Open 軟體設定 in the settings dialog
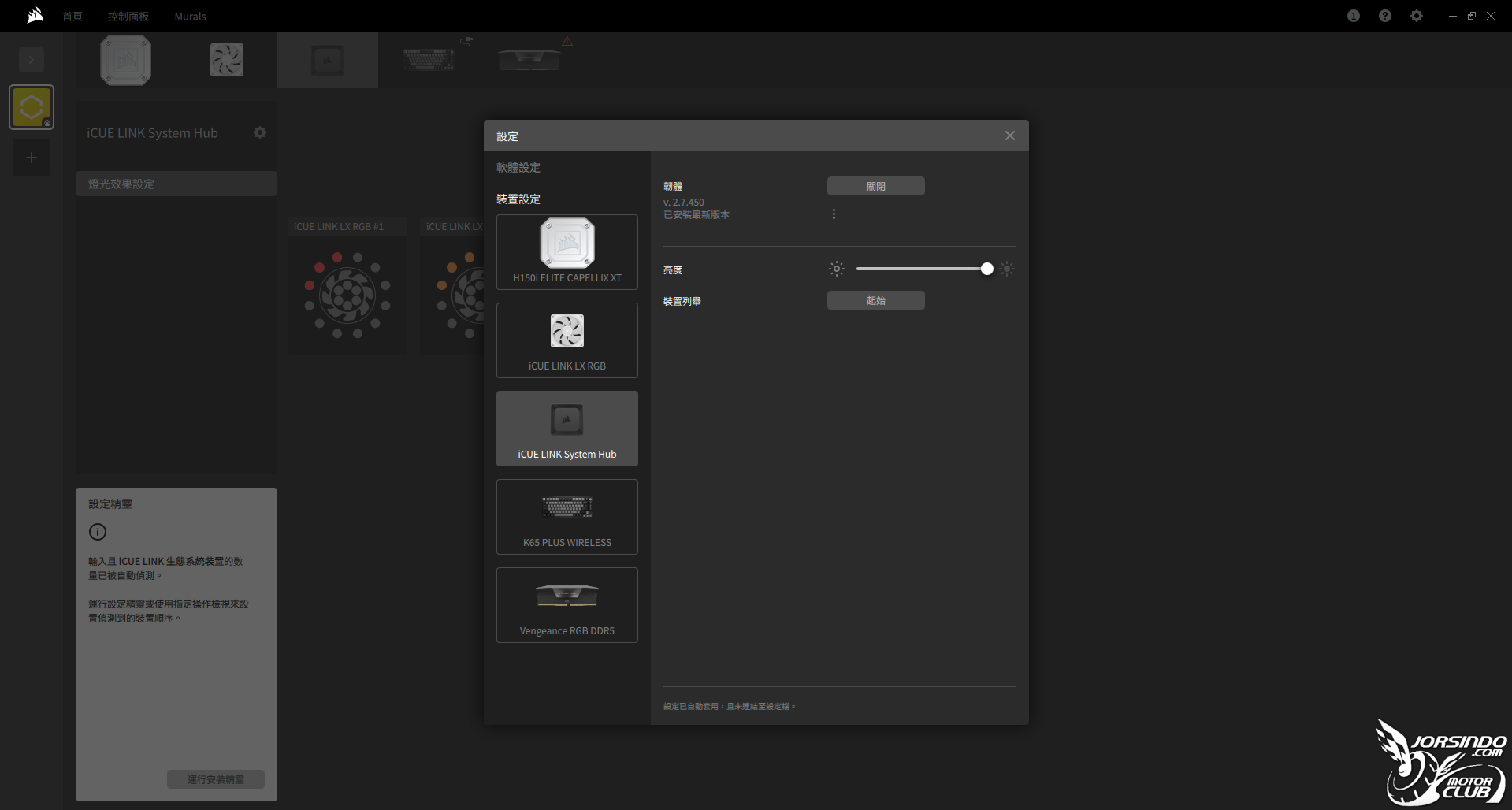The width and height of the screenshot is (1512, 810). 518,167
